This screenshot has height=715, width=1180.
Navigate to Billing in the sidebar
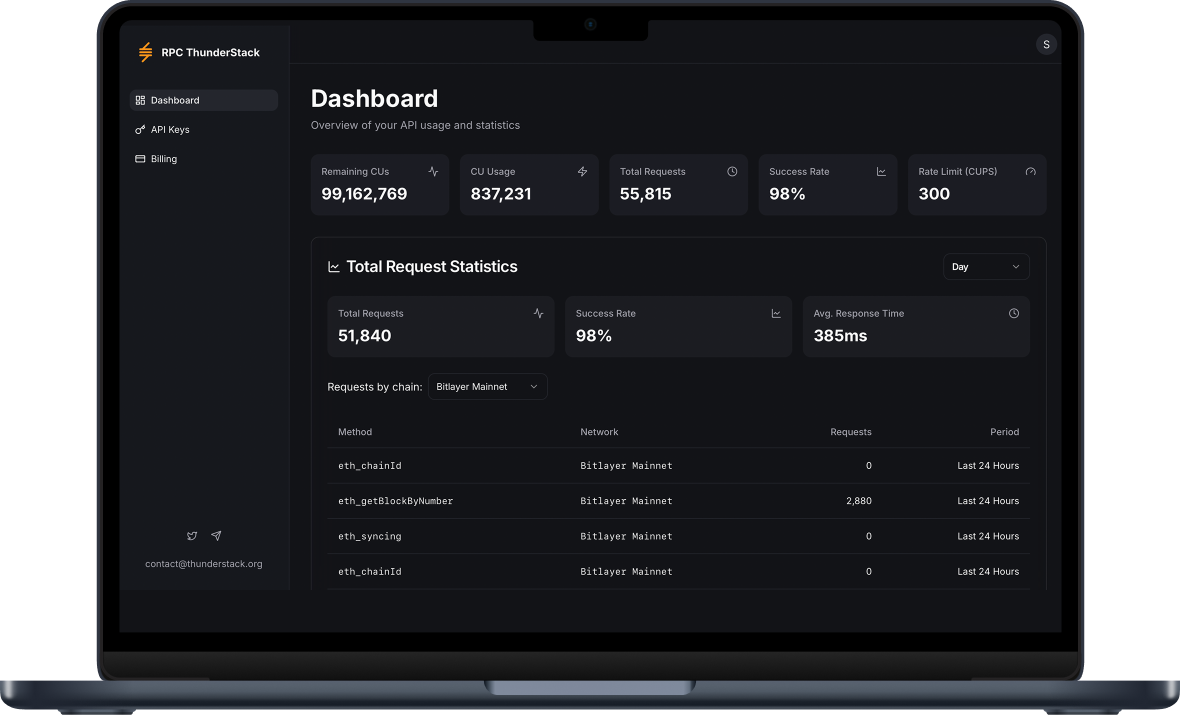(x=163, y=159)
